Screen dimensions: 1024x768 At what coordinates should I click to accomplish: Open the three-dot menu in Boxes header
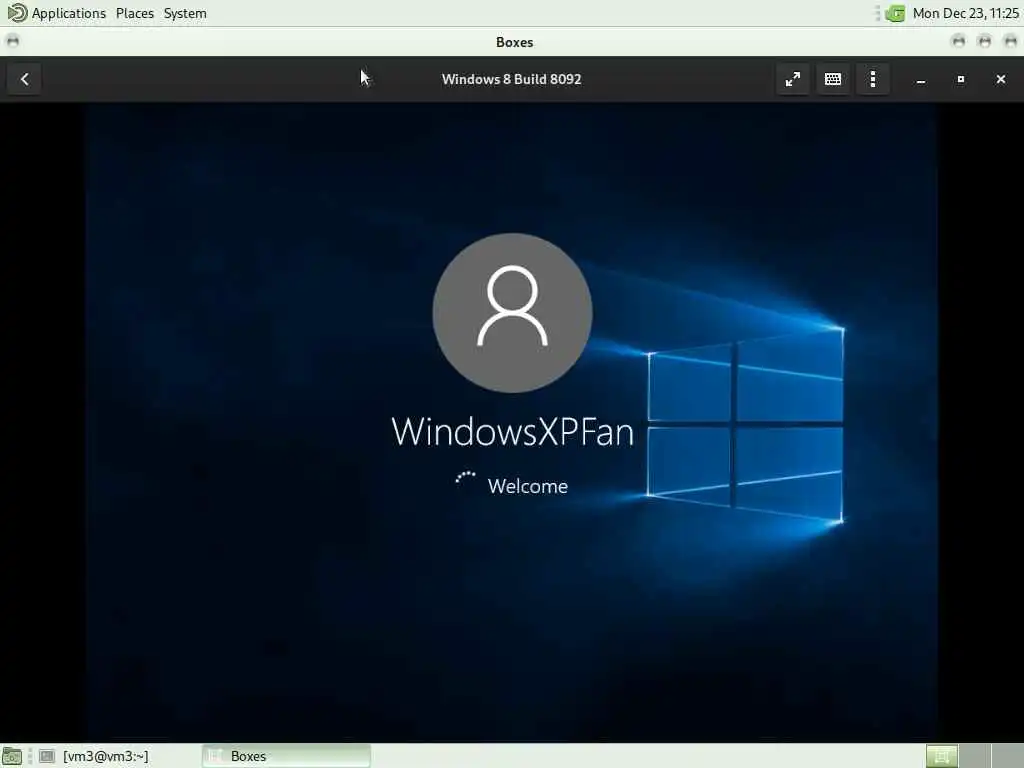[873, 79]
